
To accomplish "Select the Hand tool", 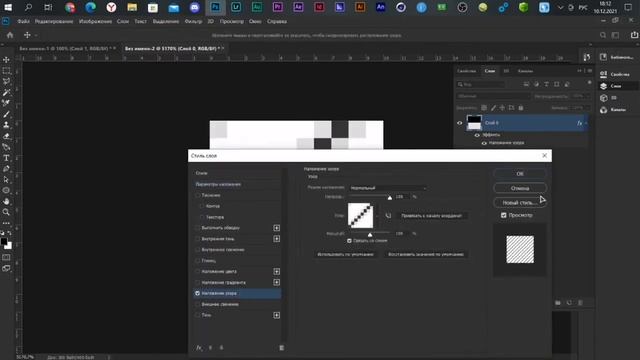I will click(6, 201).
